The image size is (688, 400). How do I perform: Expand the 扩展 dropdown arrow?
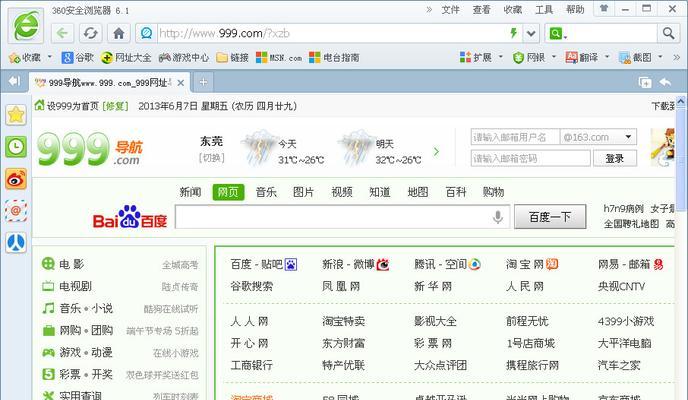(501, 57)
